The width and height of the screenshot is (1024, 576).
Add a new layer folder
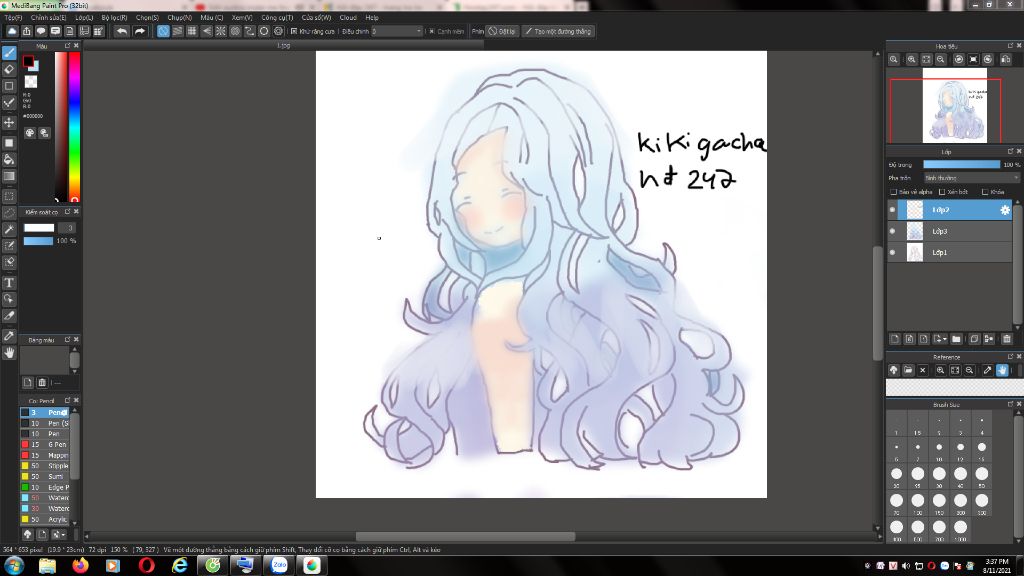[956, 339]
